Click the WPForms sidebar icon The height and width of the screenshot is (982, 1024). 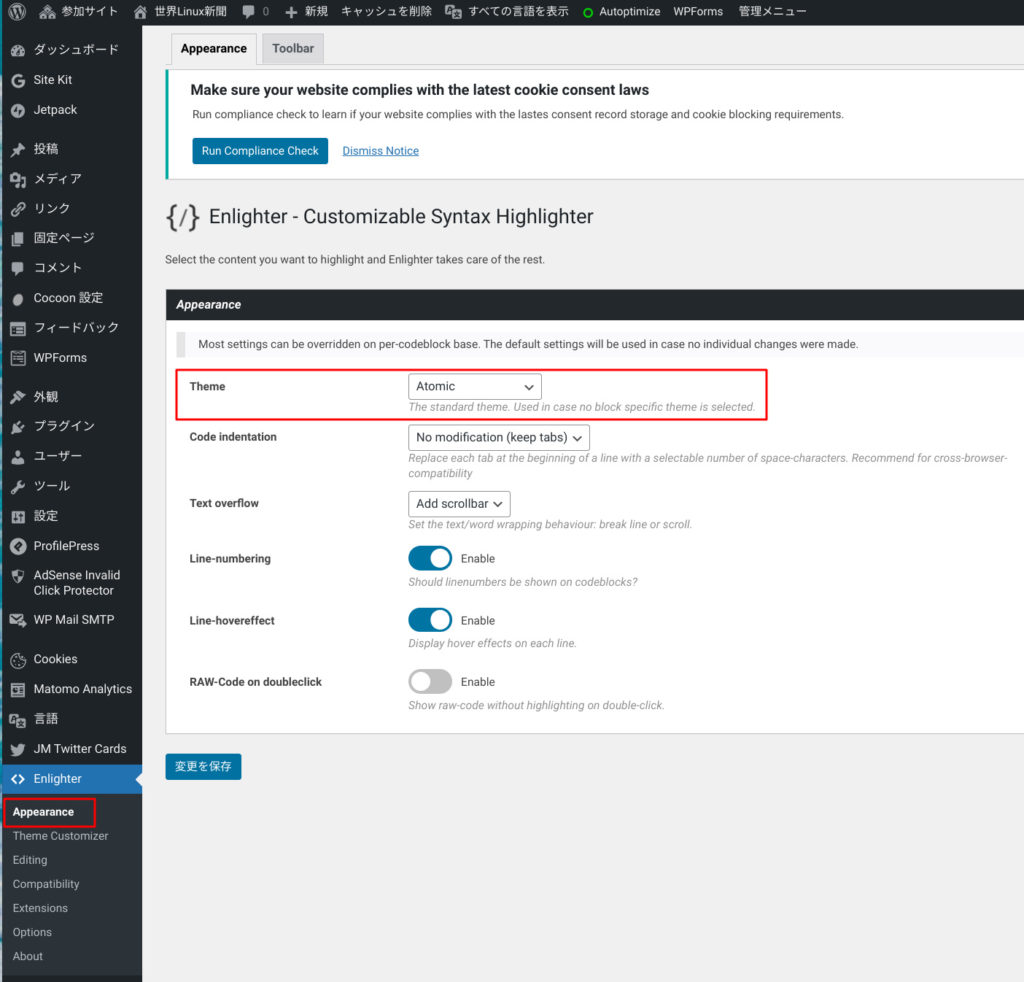[x=18, y=358]
